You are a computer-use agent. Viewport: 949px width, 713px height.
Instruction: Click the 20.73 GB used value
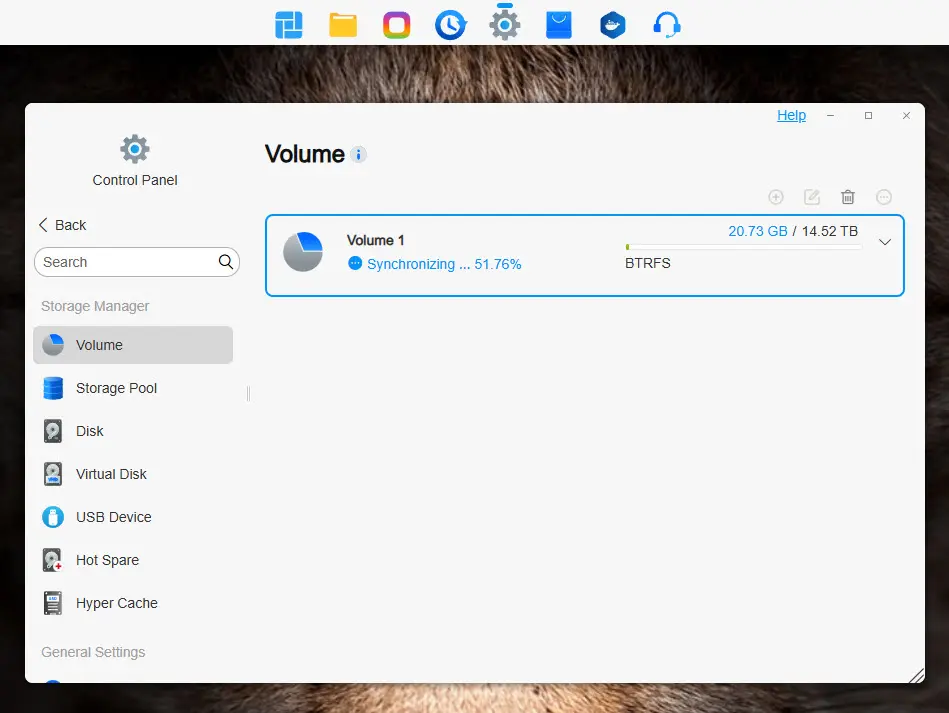click(x=758, y=231)
